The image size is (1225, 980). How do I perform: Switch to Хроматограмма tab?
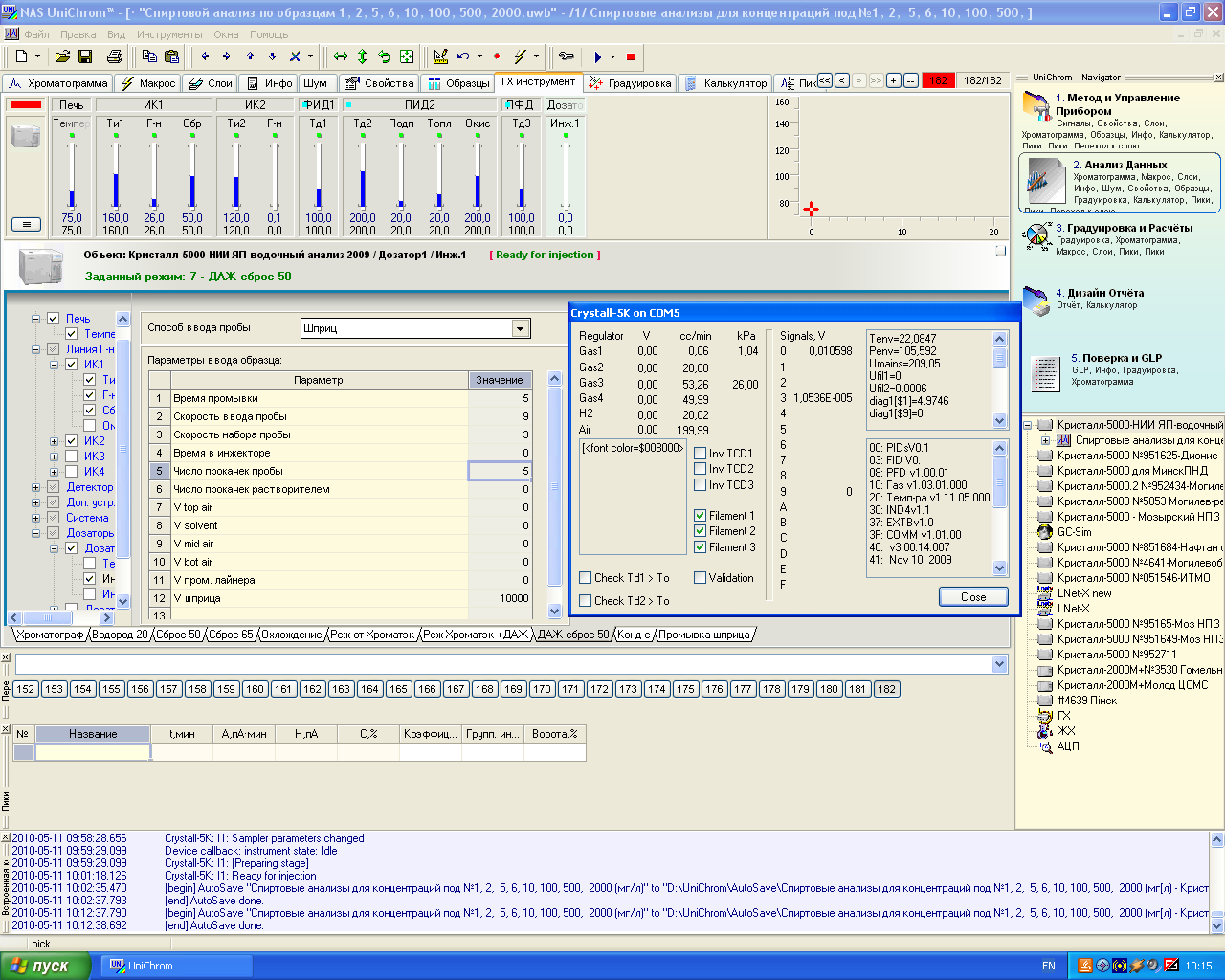58,83
